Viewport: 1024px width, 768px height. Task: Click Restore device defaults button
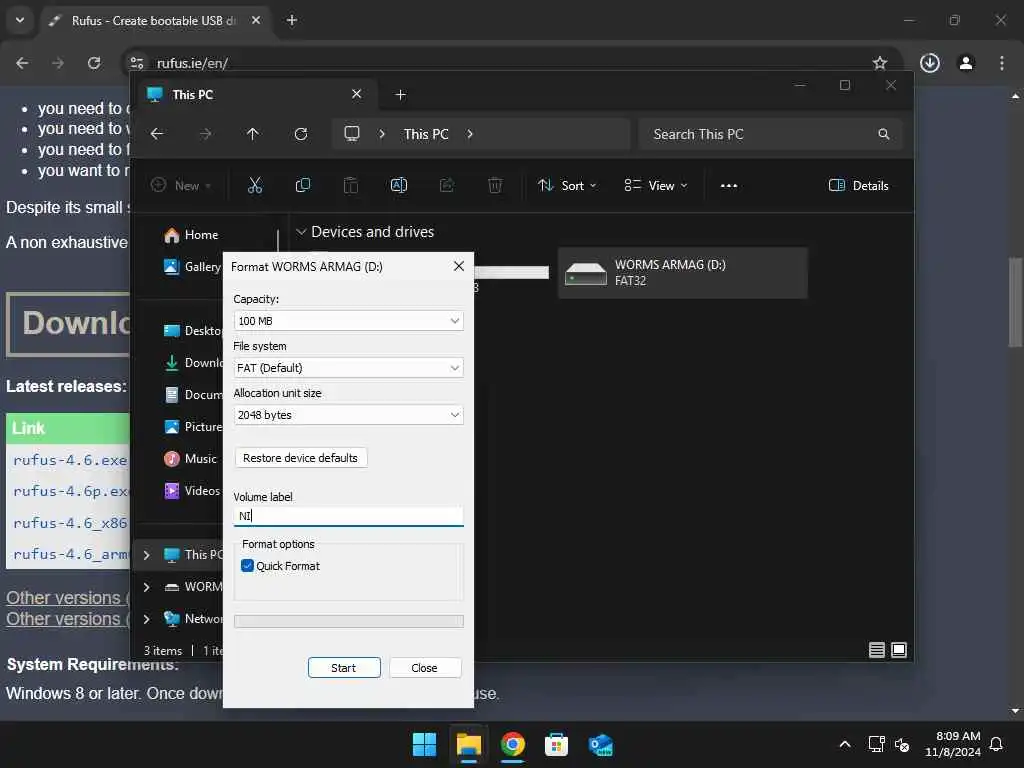[x=300, y=458]
